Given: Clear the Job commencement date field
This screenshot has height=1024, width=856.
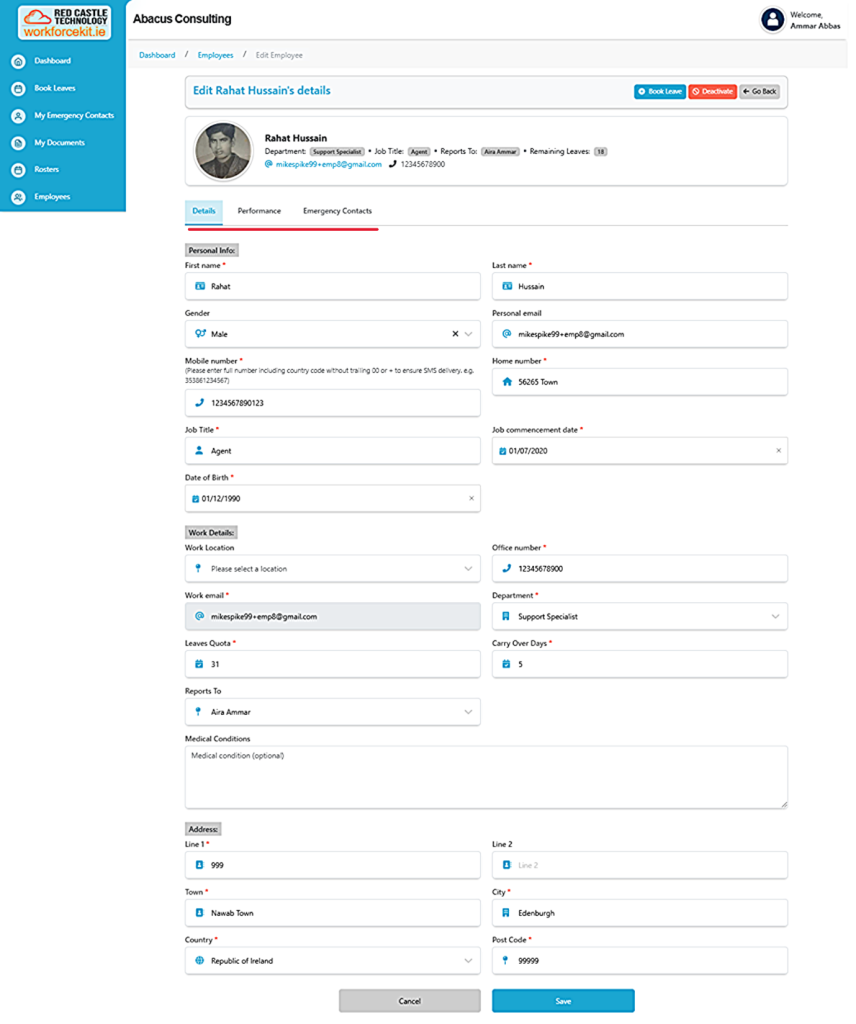Looking at the screenshot, I should pyautogui.click(x=778, y=451).
